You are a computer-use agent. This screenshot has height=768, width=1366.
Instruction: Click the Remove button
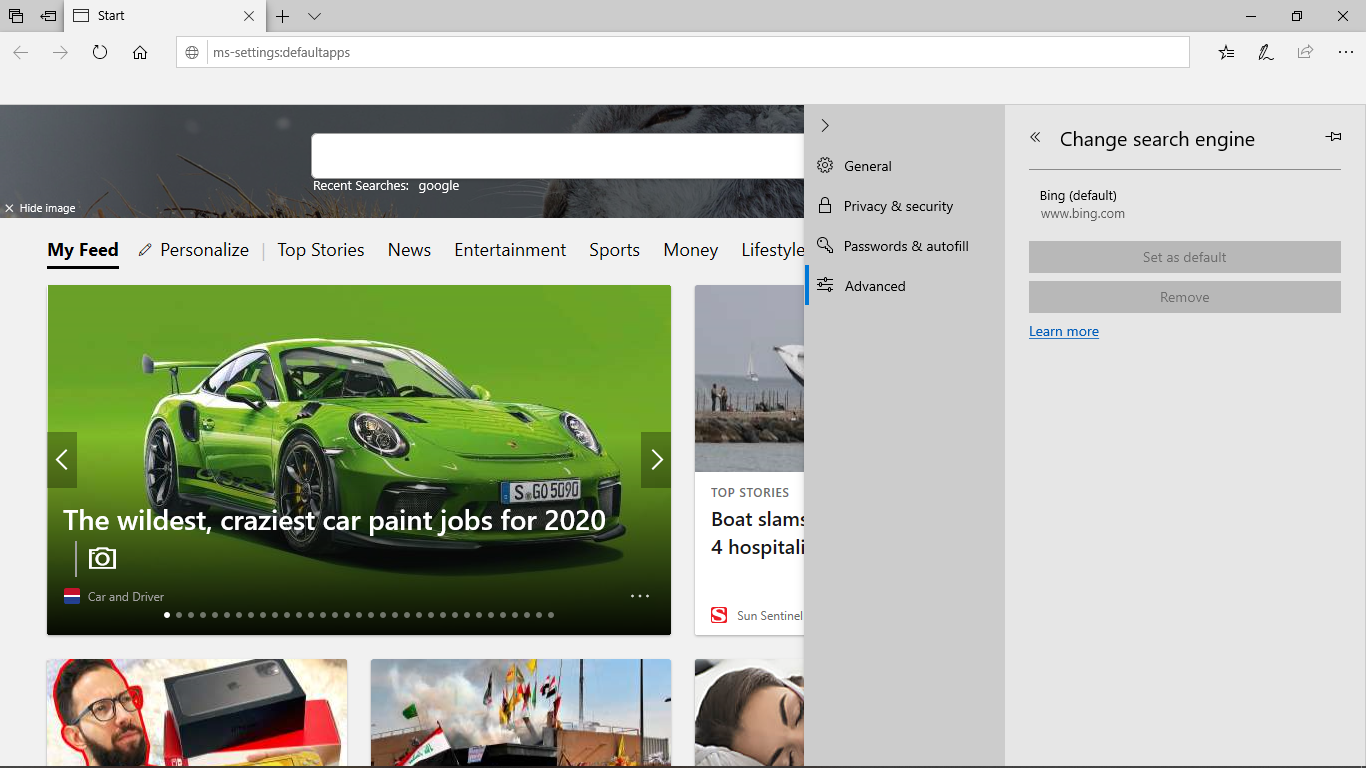[1184, 297]
